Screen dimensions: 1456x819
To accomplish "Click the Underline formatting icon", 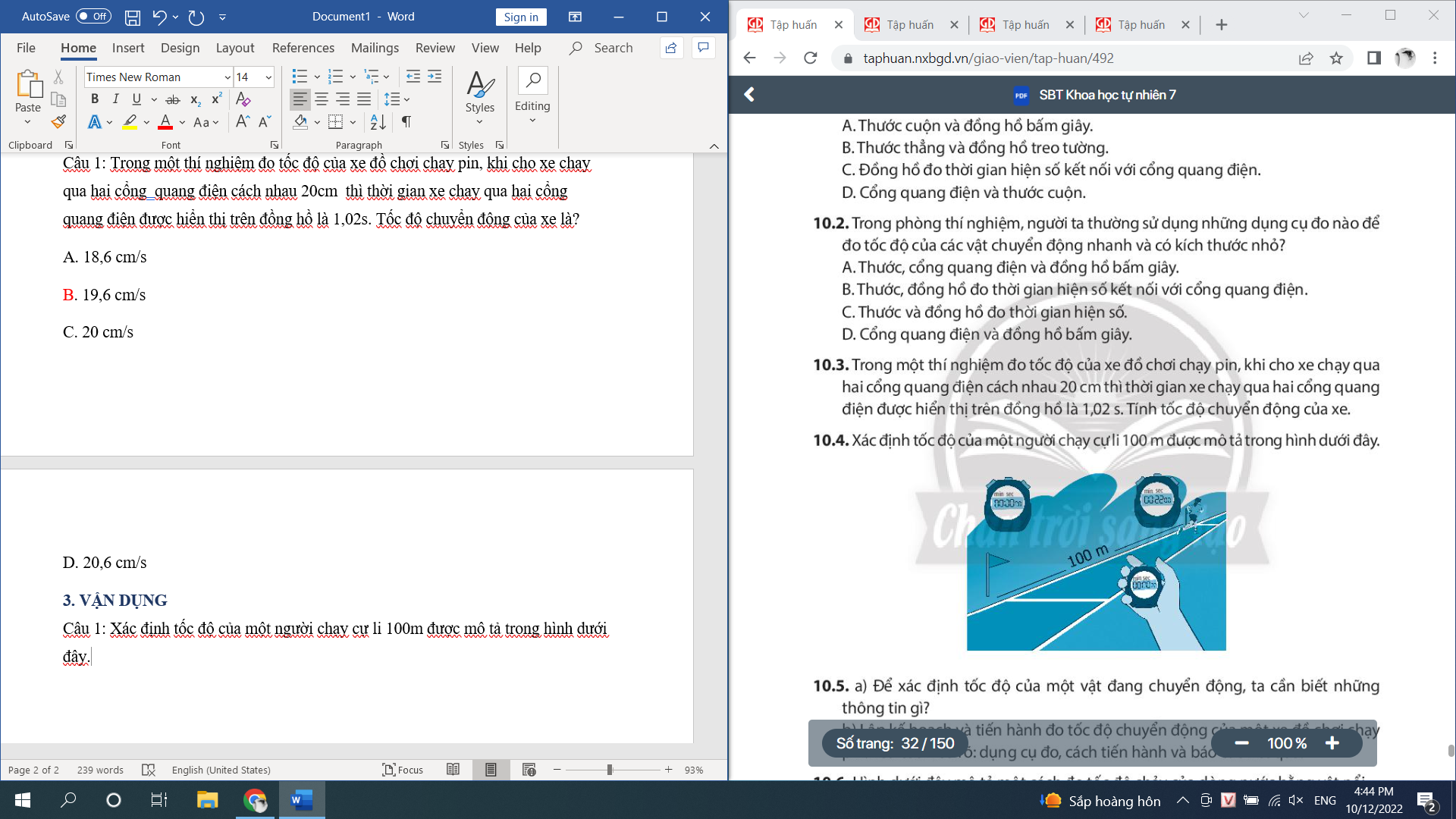I will (x=135, y=98).
